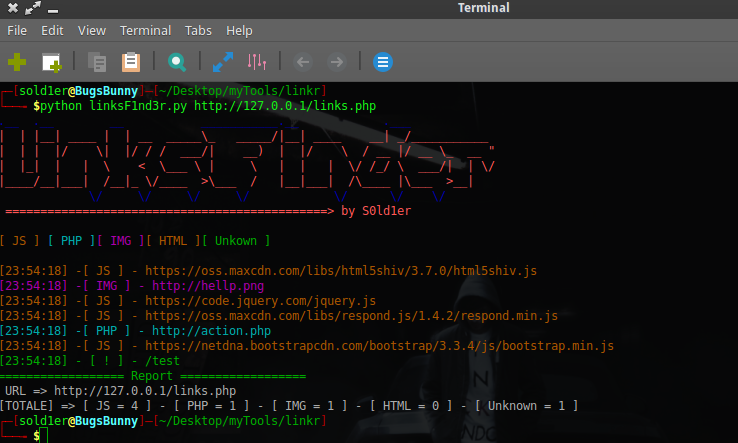
Task: Open the File menu
Action: [17, 31]
